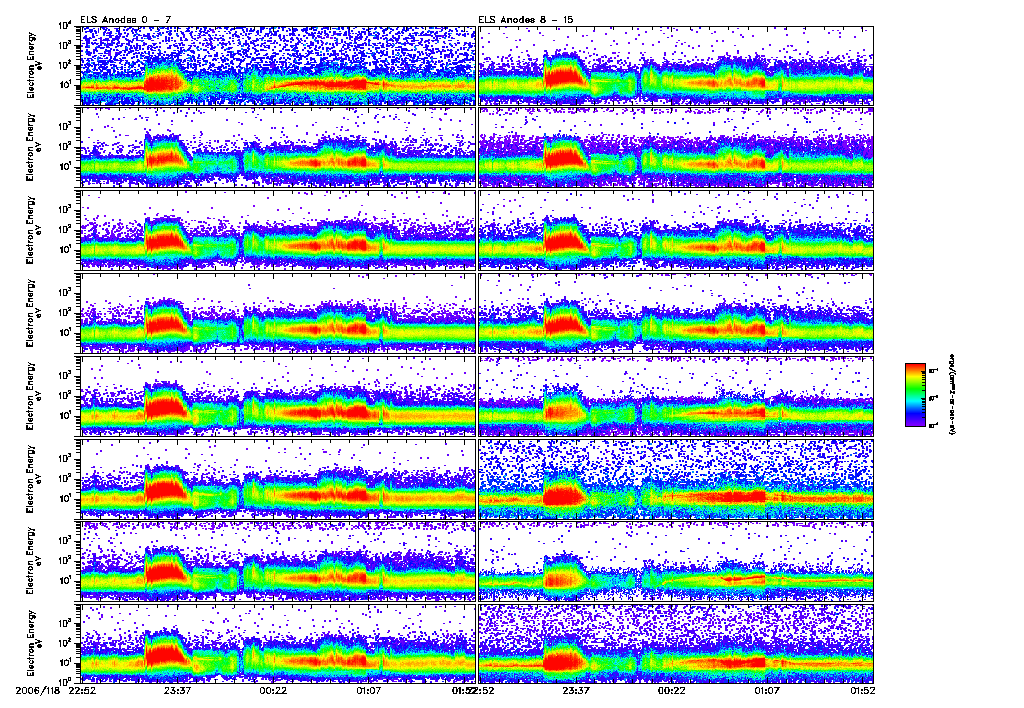
Task: Open the topmost spectrogram in Anodes 0 - 7 column
Action: 278,66
